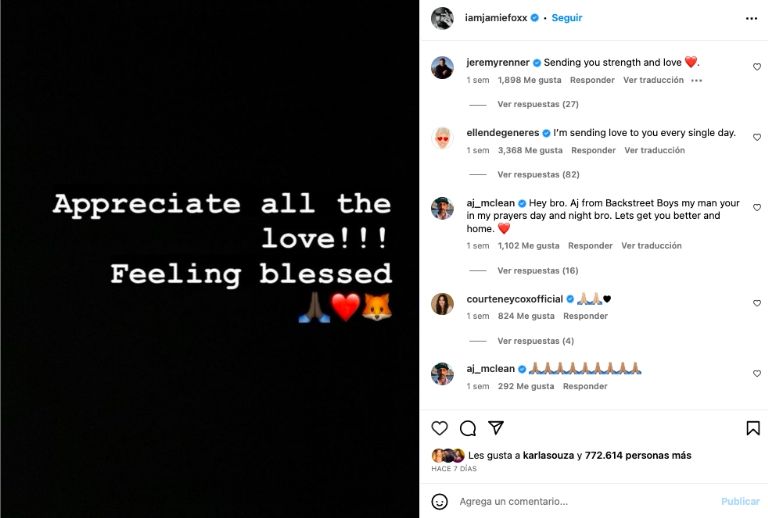The image size is (768, 518).
Task: Open the three-dot more options menu
Action: (752, 18)
